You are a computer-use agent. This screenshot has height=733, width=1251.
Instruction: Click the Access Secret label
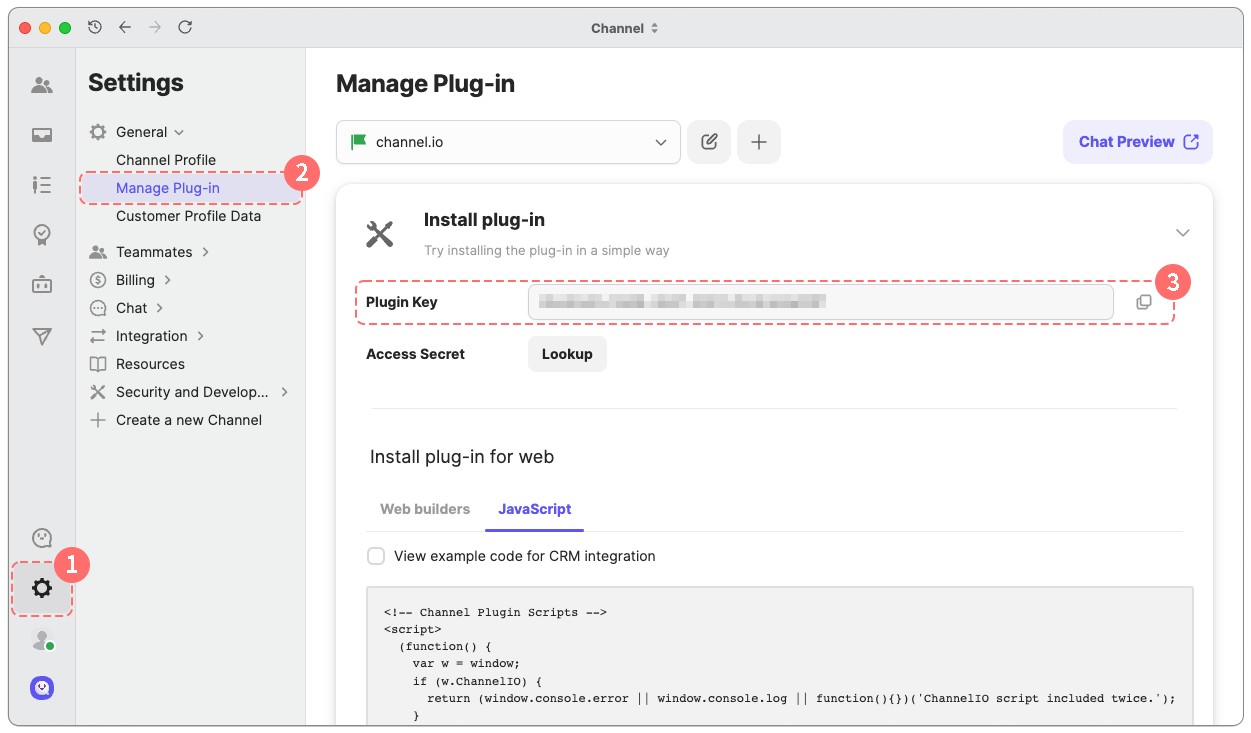tap(415, 354)
